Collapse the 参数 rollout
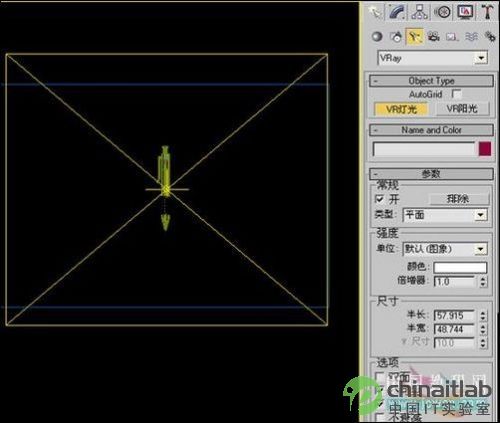 point(431,174)
